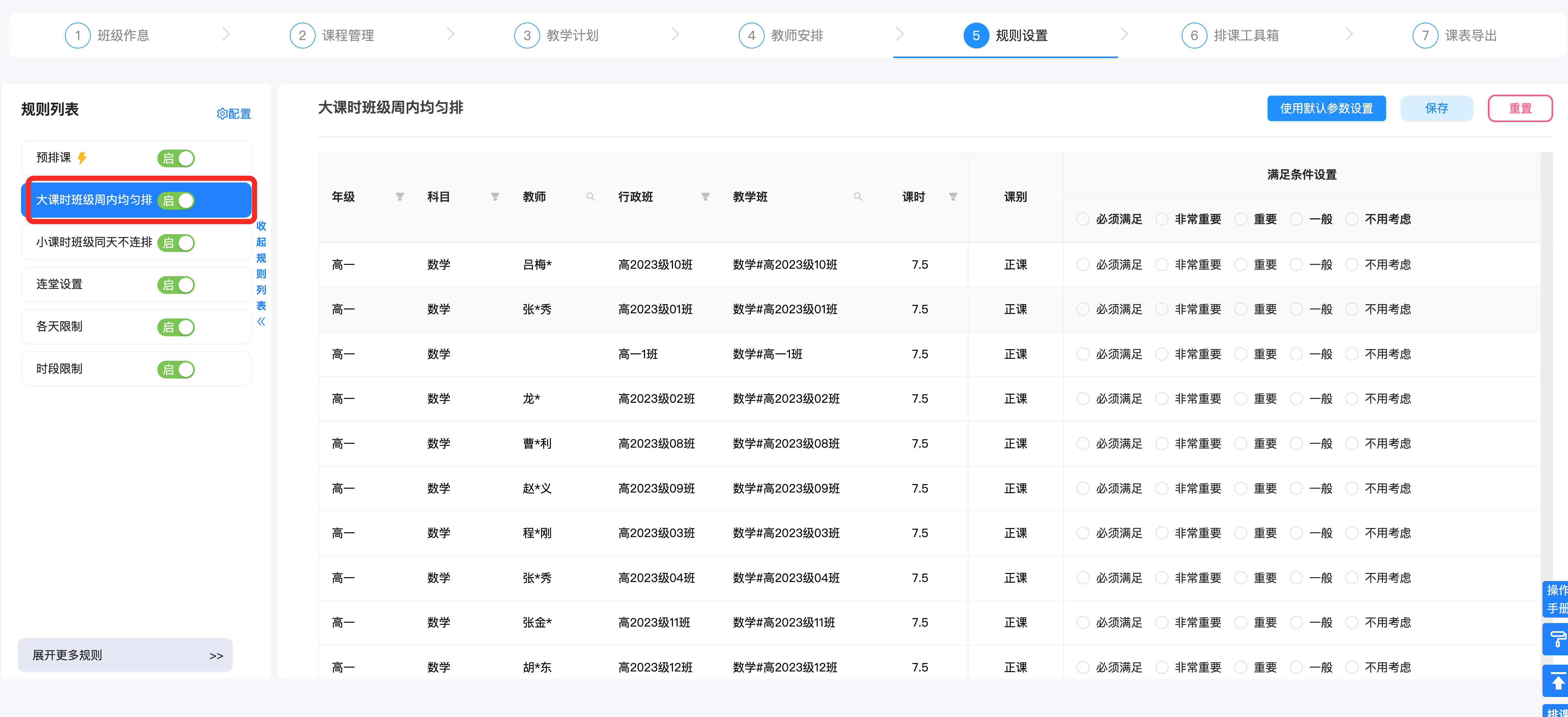
Task: Toggle the 大课时班级周内均匀排 switch
Action: [176, 200]
